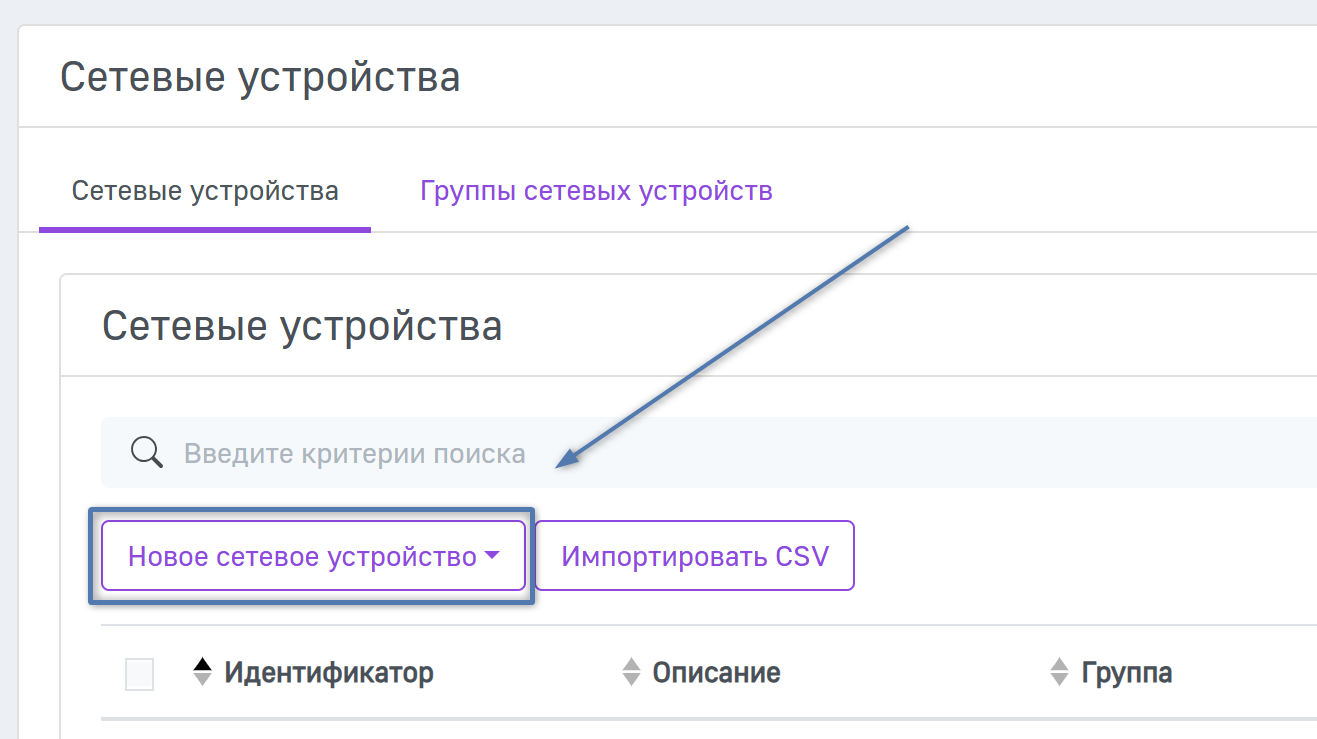Click the top page title Сетевые устройства
Screen dimensions: 1317x739
pyautogui.click(x=260, y=77)
